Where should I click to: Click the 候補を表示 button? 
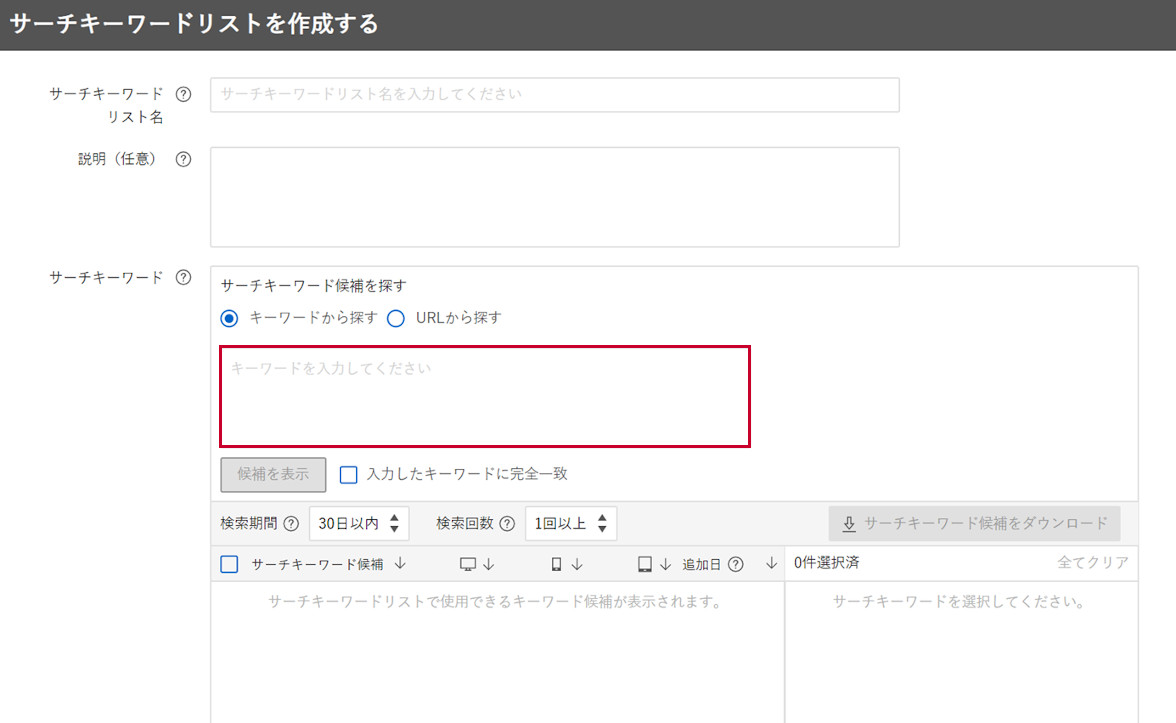tap(272, 474)
